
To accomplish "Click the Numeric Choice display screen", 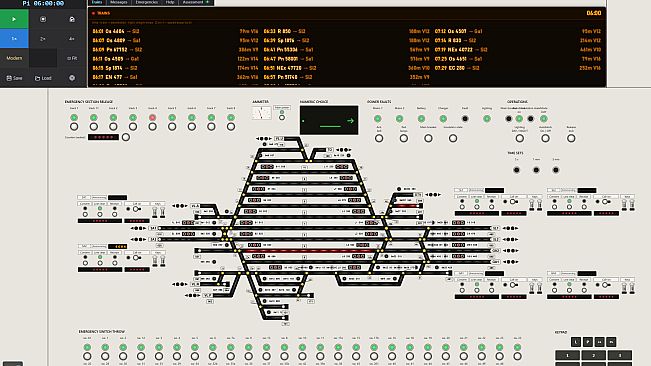I will [329, 120].
